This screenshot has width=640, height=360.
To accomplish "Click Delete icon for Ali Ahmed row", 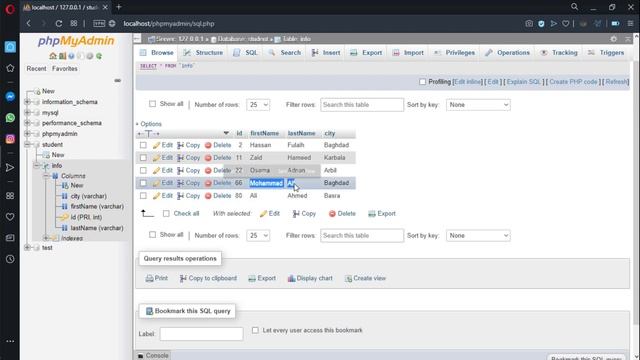I will click(x=208, y=196).
